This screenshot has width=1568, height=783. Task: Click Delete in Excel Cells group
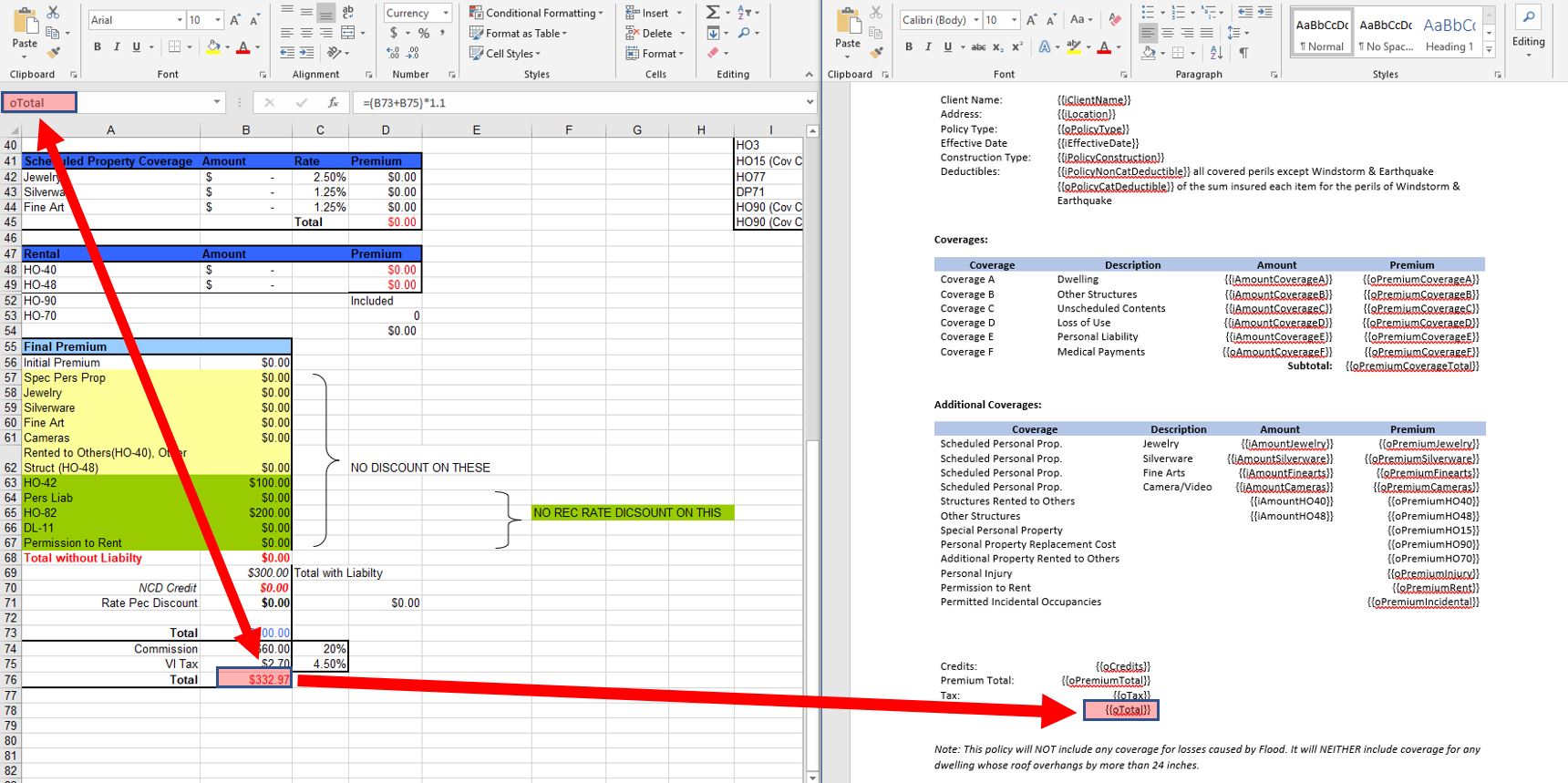click(x=655, y=33)
